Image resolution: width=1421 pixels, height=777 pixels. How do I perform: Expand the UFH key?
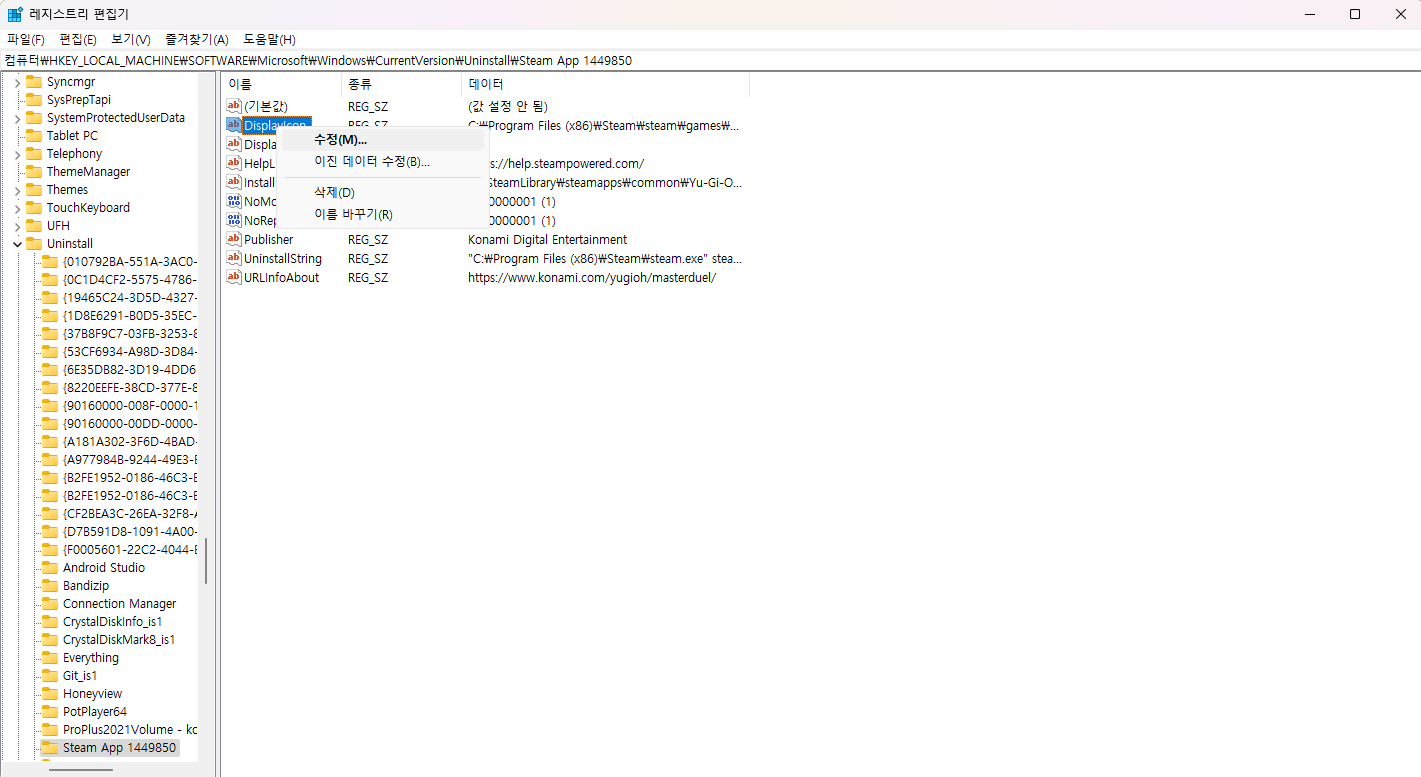17,225
